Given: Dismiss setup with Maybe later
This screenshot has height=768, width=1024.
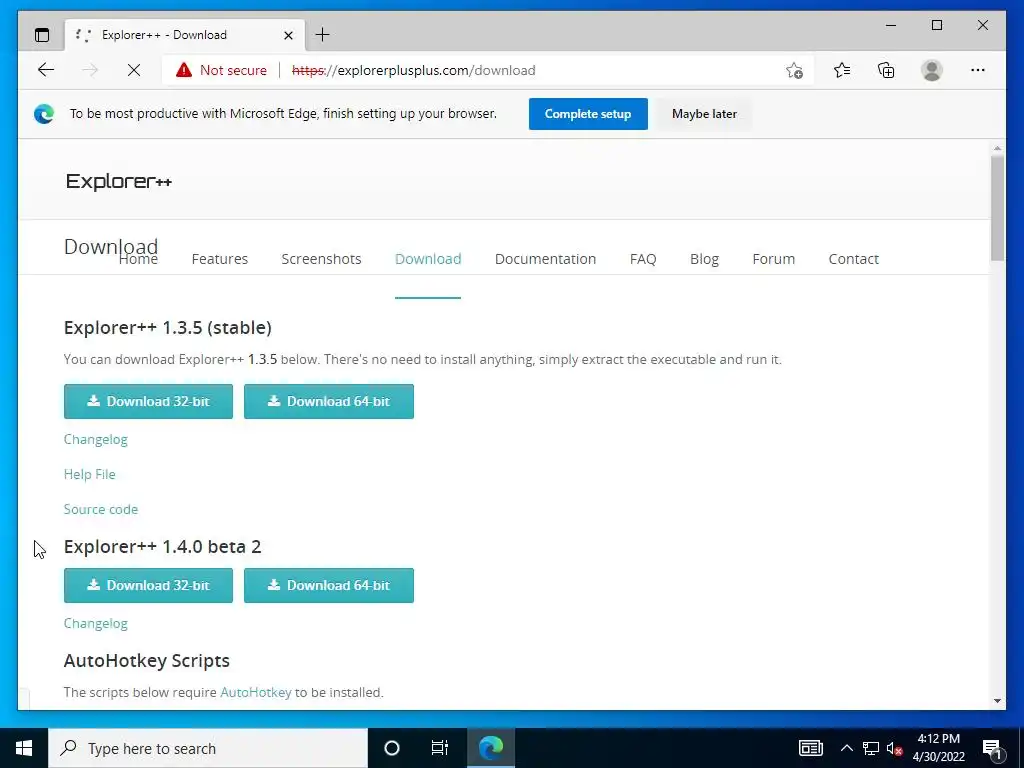Looking at the screenshot, I should click(x=704, y=114).
